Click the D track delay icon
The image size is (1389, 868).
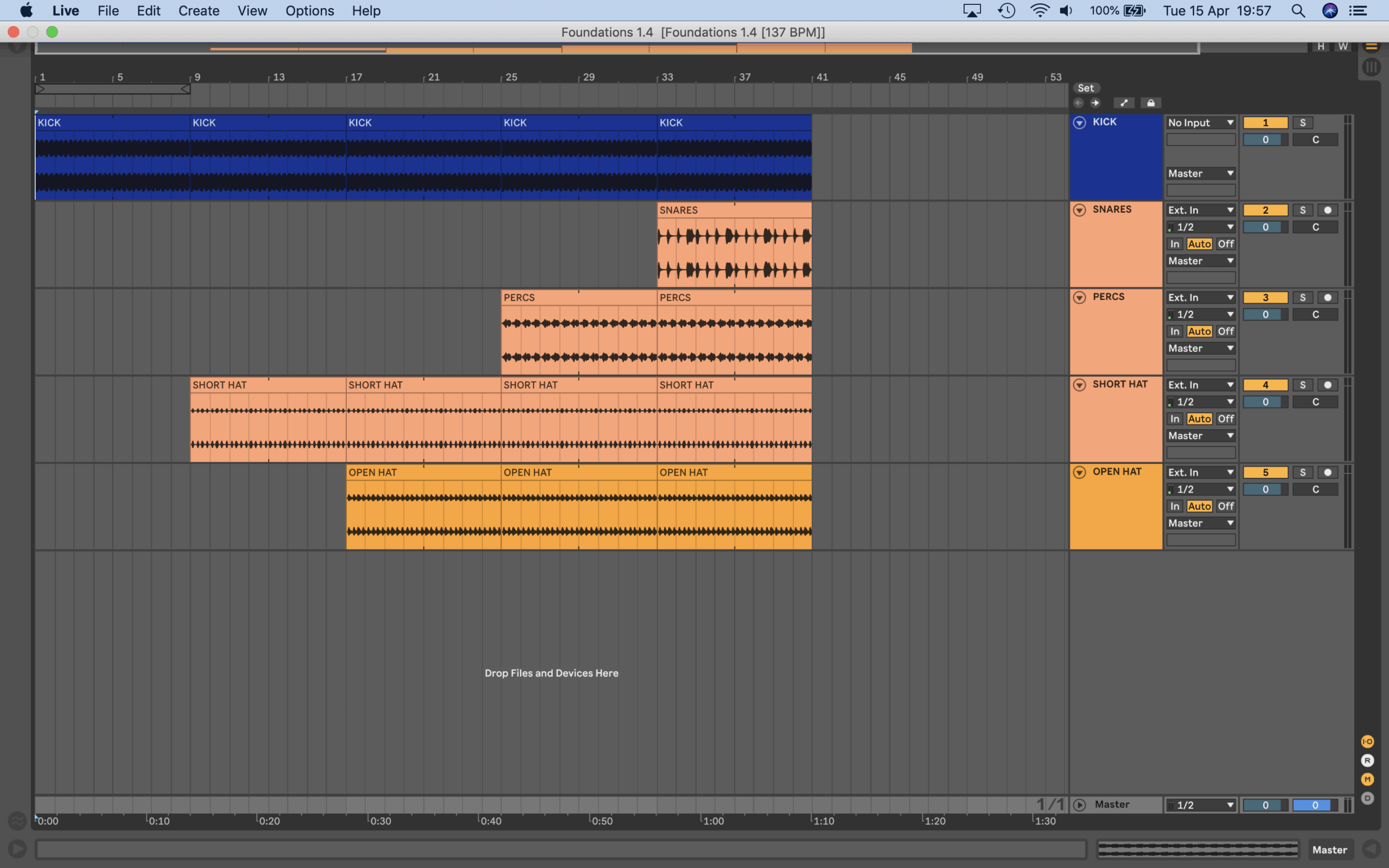coord(1367,799)
